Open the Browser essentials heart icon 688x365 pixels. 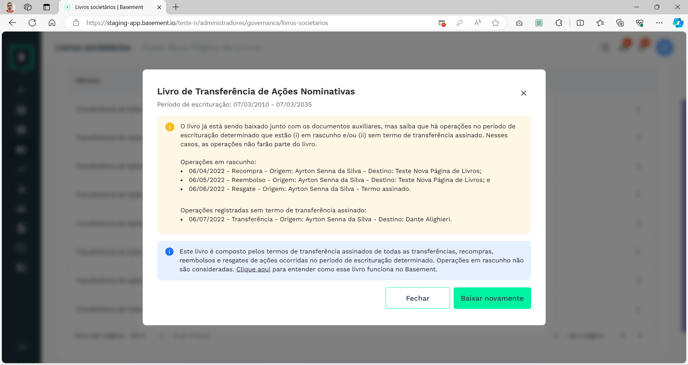(640, 23)
